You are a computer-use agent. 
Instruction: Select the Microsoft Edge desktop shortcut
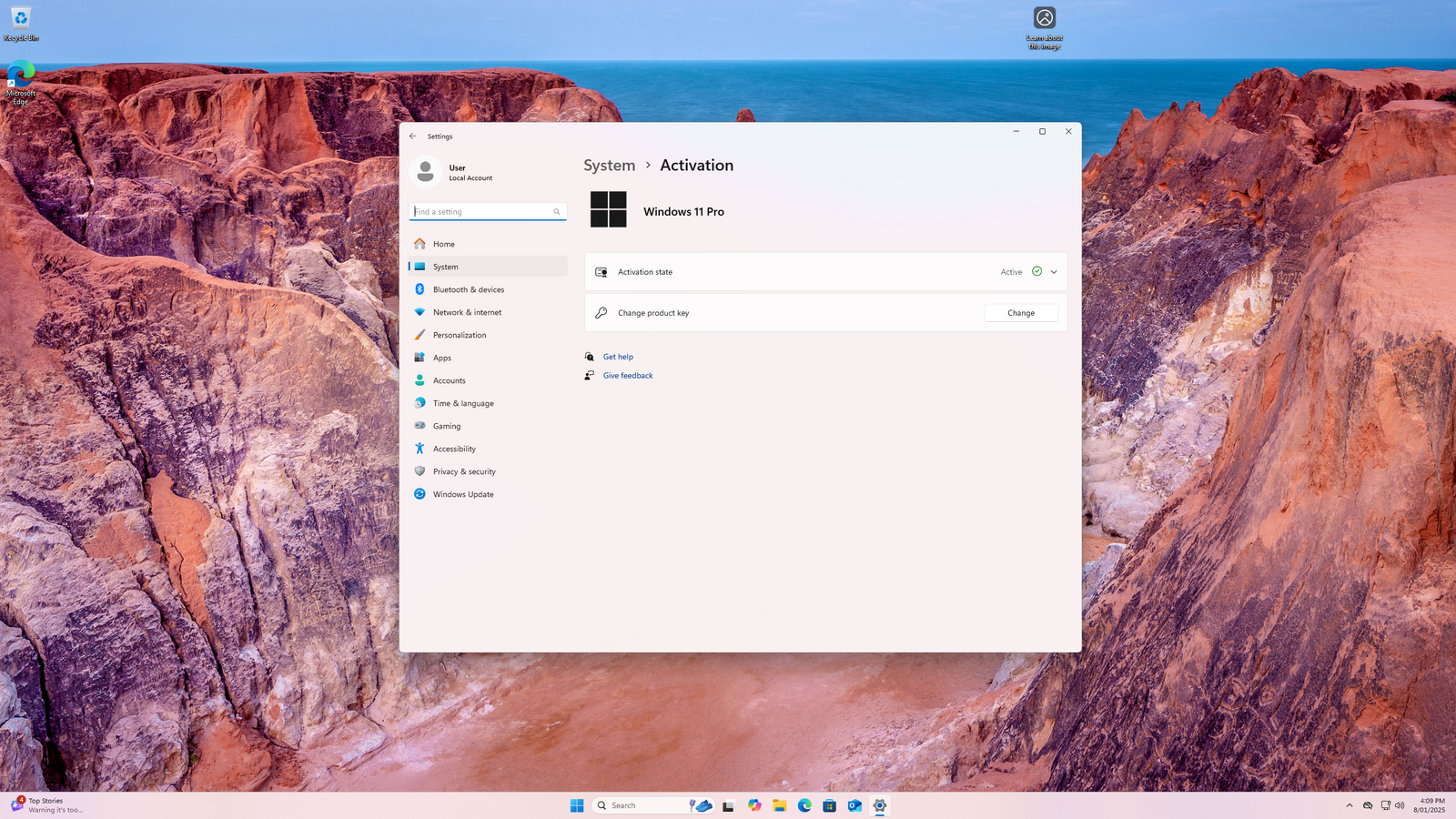21,83
